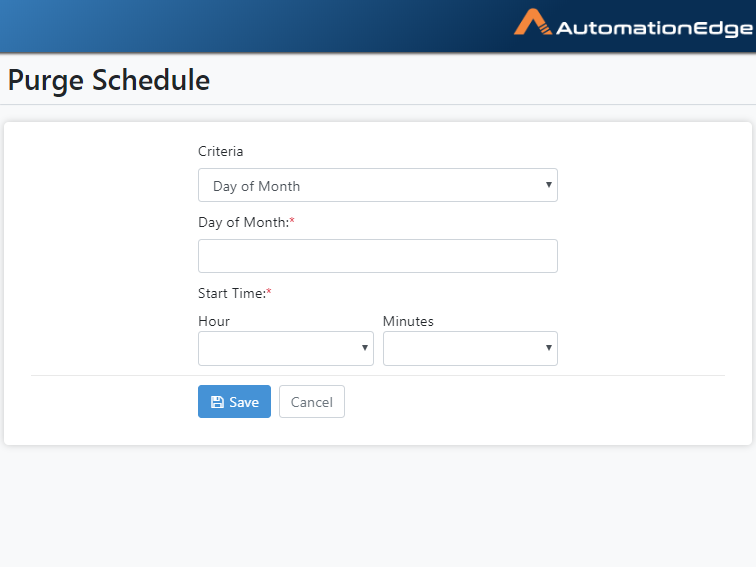The height and width of the screenshot is (567, 756).
Task: Click the AutomationEdge brand name text
Action: pyautogui.click(x=654, y=28)
